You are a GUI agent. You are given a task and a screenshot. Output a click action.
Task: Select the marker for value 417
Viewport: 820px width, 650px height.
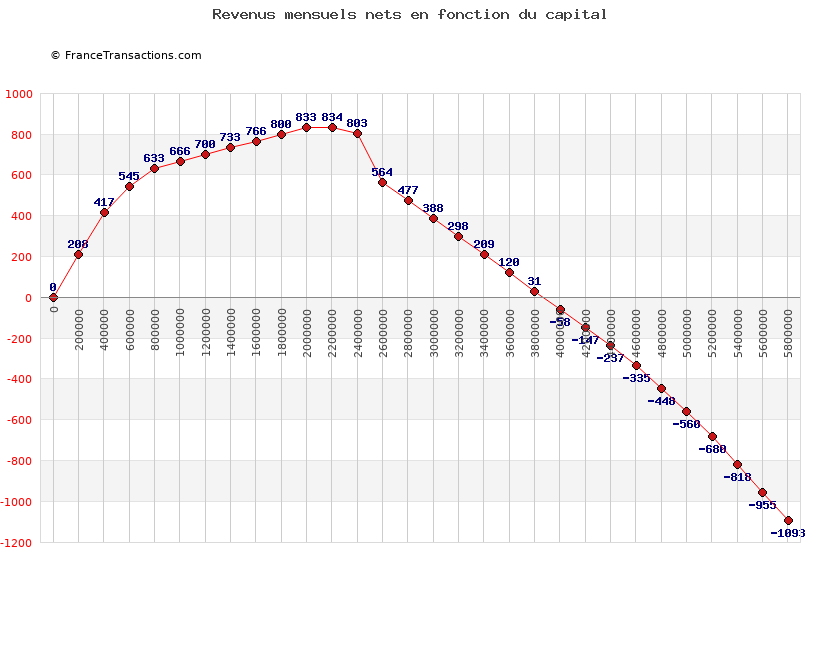tap(104, 212)
